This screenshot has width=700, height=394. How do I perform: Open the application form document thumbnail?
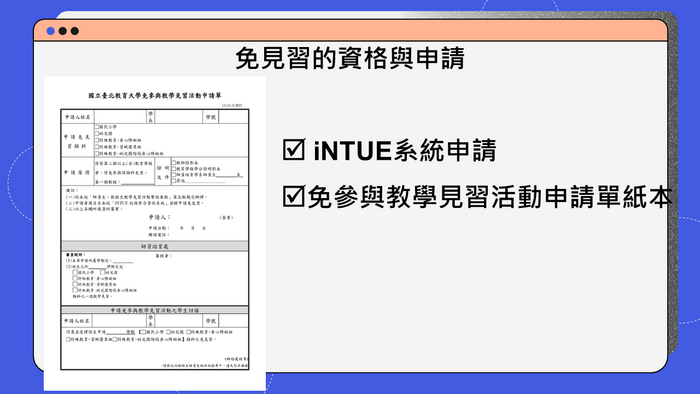154,233
